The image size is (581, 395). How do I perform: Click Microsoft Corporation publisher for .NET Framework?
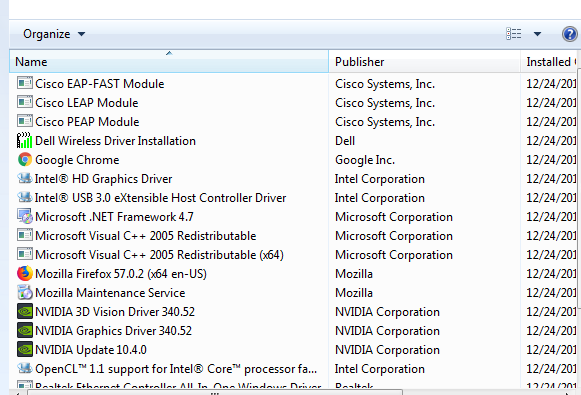(394, 217)
